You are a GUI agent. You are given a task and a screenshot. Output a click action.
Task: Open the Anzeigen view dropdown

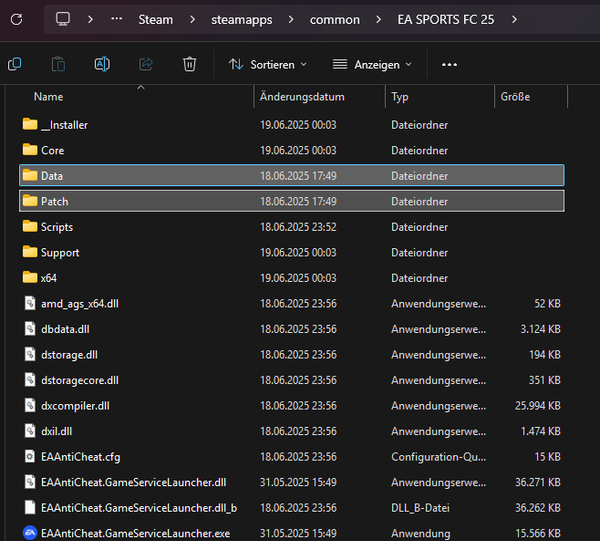(372, 65)
